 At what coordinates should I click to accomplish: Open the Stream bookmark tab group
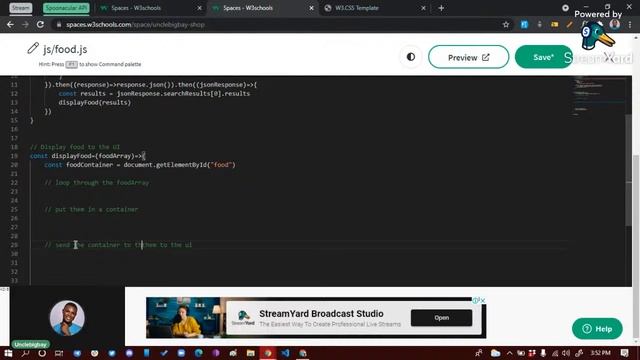tap(20, 8)
